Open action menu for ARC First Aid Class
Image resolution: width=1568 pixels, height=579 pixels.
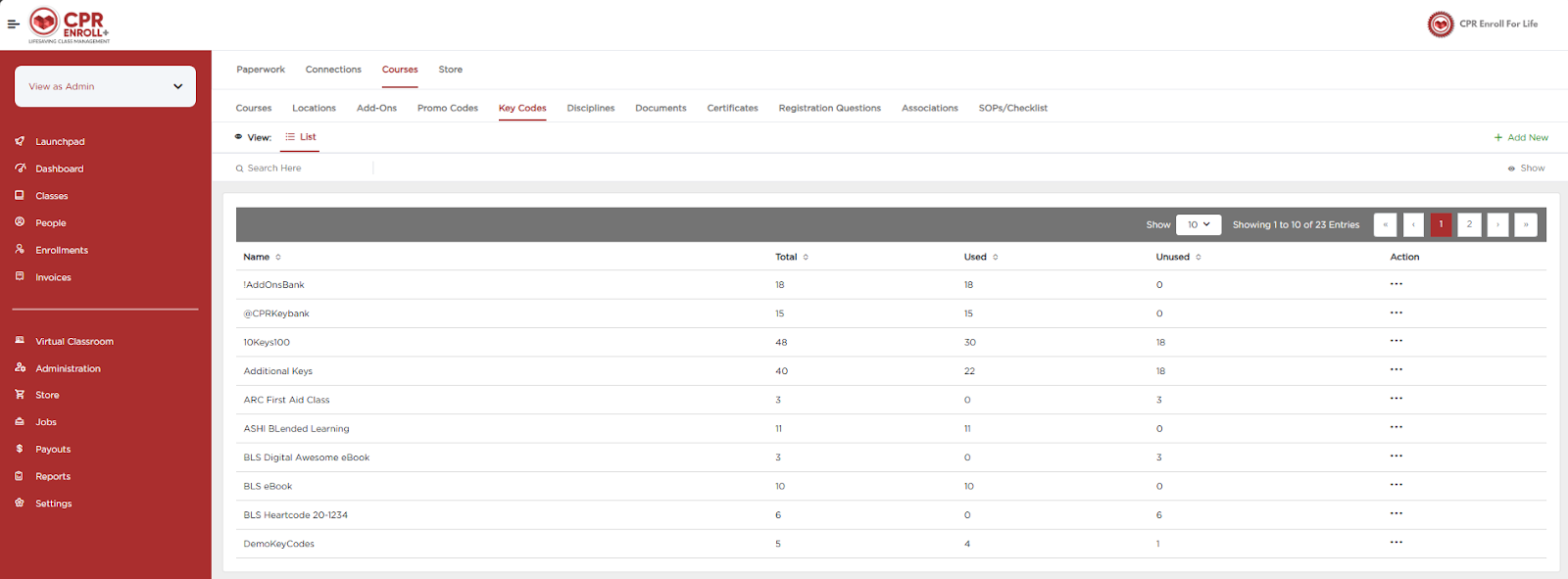[1396, 399]
